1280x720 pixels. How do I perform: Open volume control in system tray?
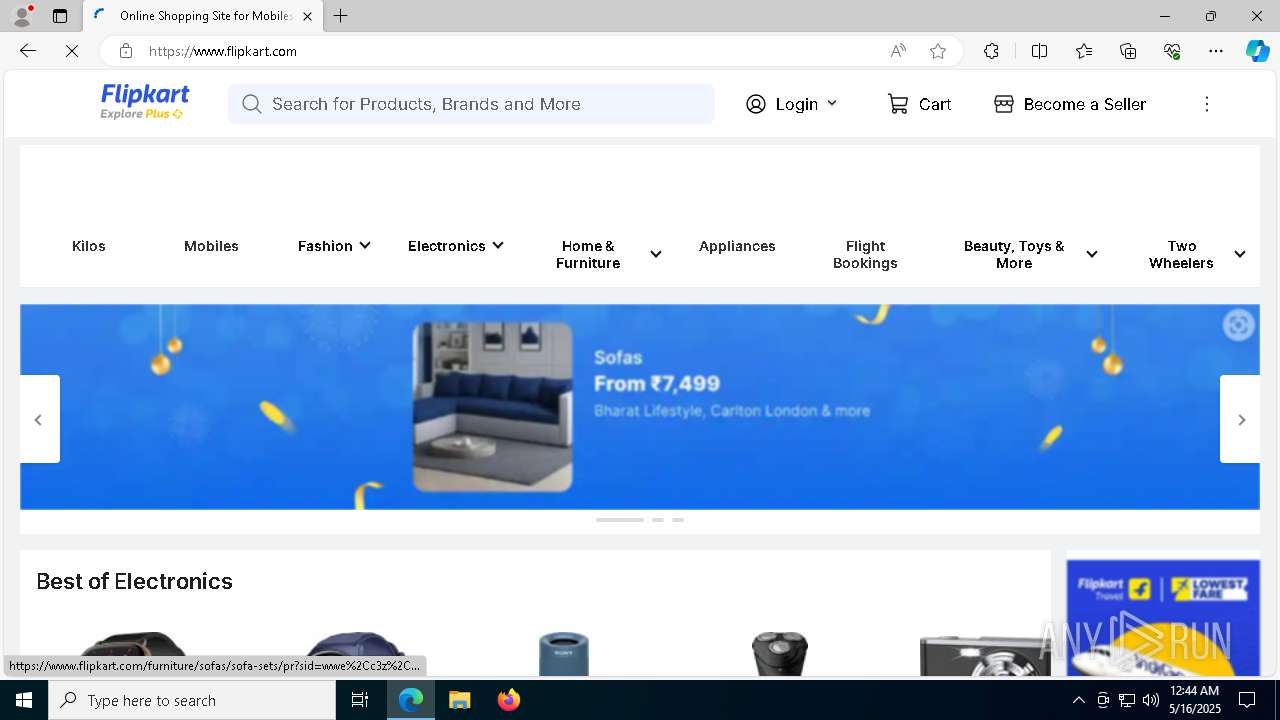[1151, 700]
